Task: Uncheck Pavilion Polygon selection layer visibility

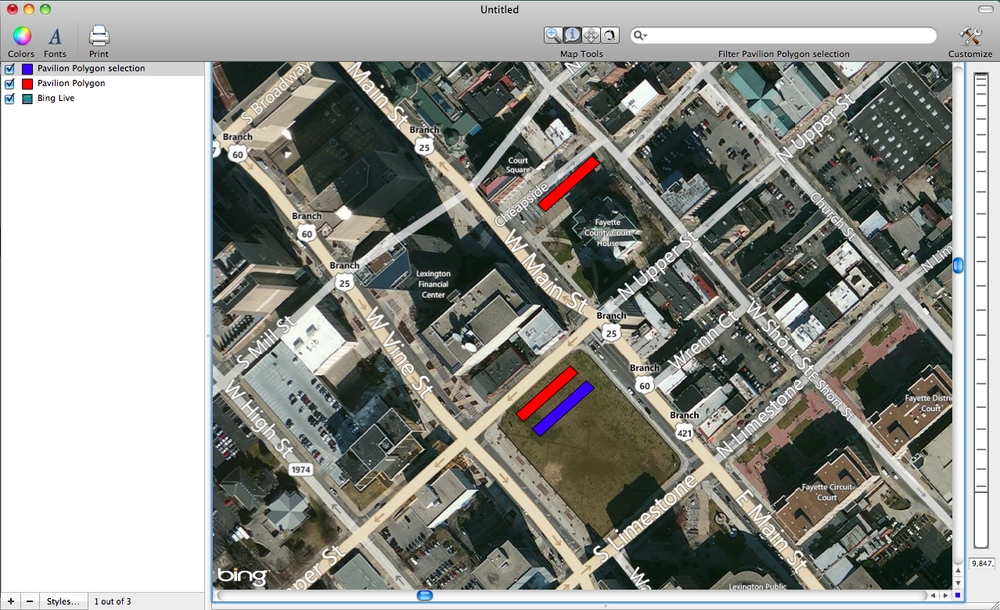Action: click(10, 69)
